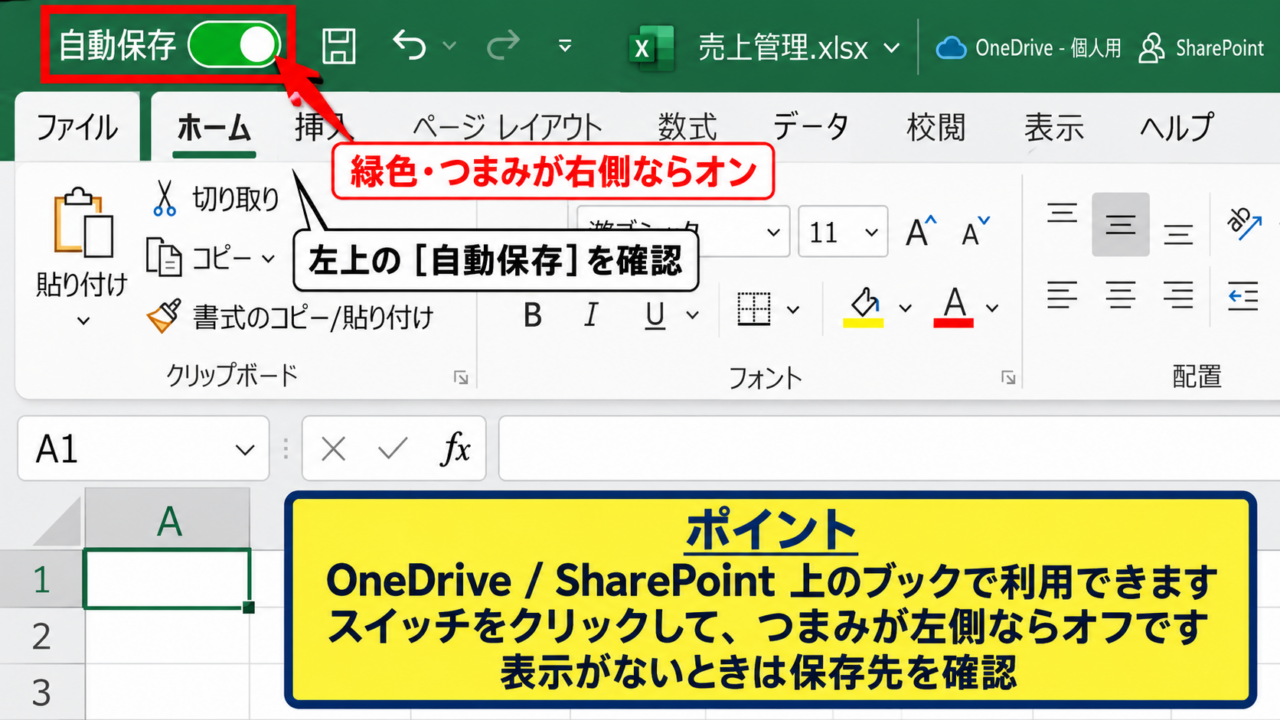Select the ホーム ribbon tab
1280x720 pixels.
click(214, 128)
